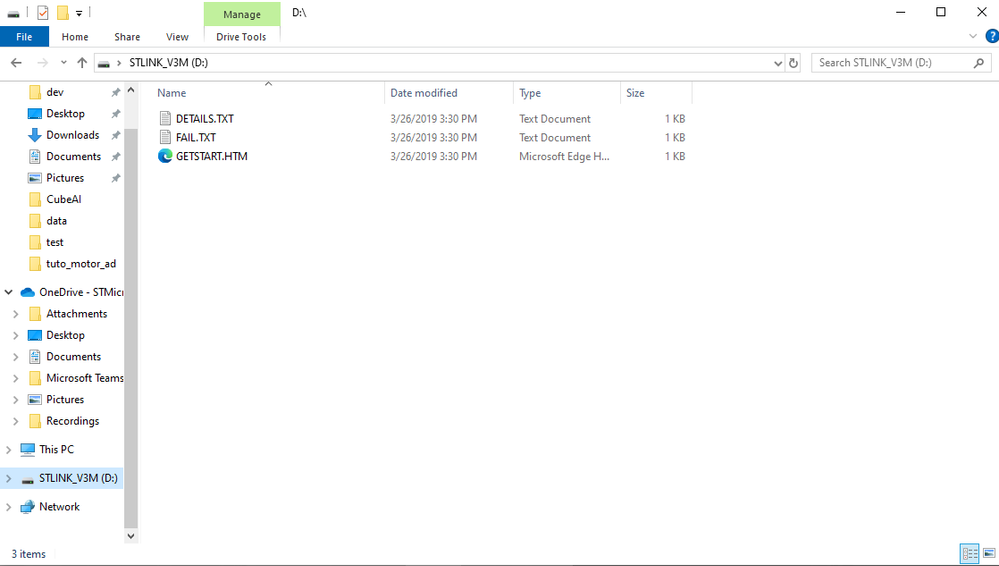Switch to the Share ribbon tab
This screenshot has width=999, height=566.
pos(127,37)
